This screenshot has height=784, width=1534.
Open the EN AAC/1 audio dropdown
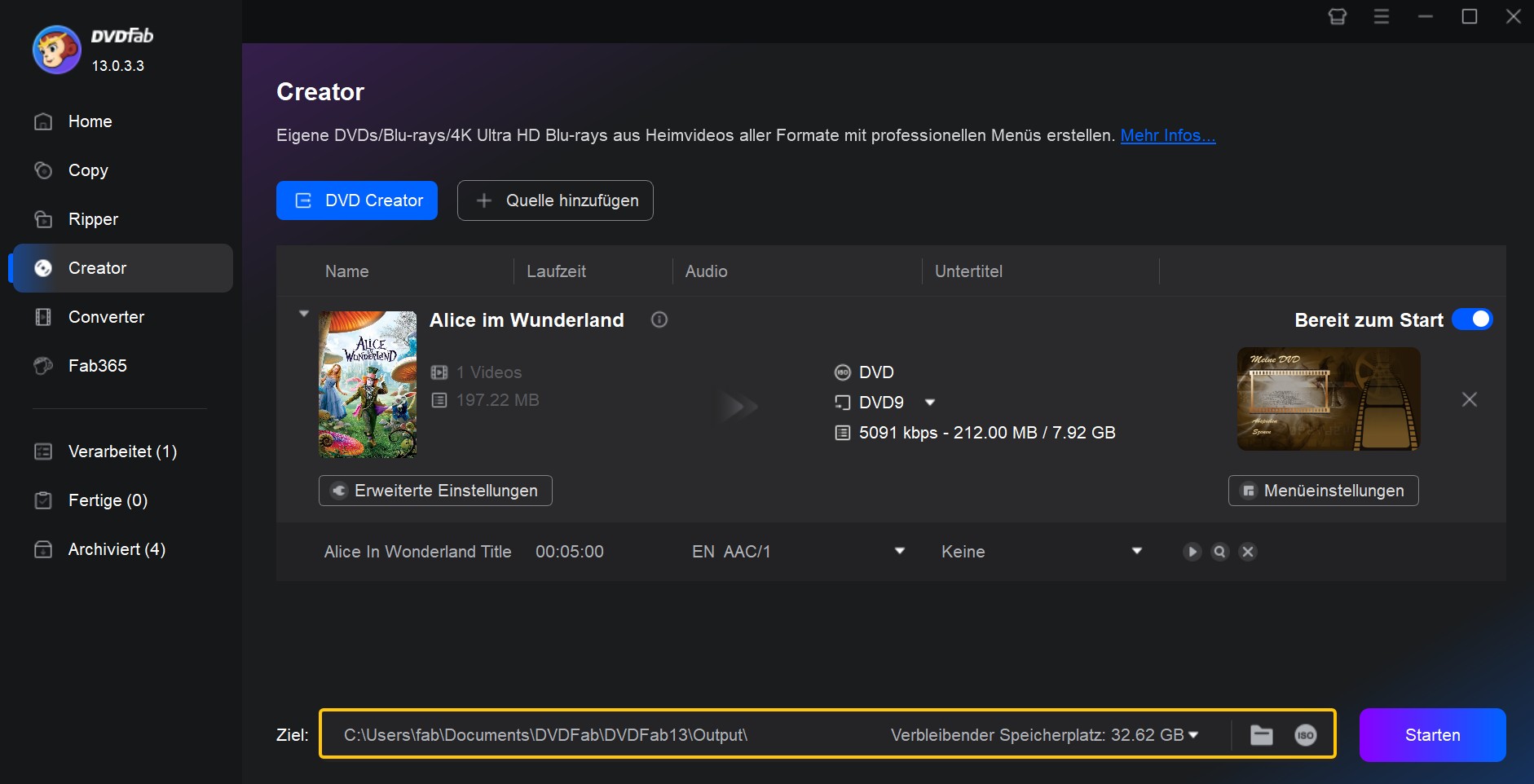[x=900, y=552]
